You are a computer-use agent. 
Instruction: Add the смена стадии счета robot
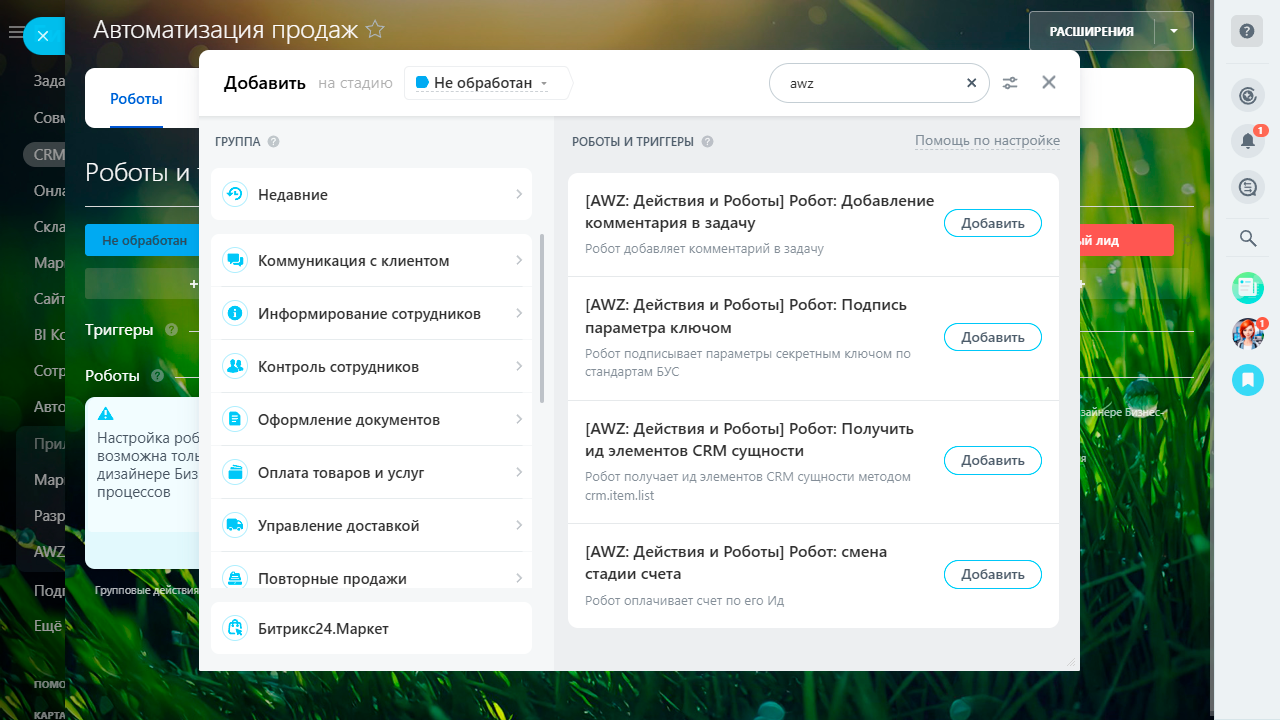992,575
